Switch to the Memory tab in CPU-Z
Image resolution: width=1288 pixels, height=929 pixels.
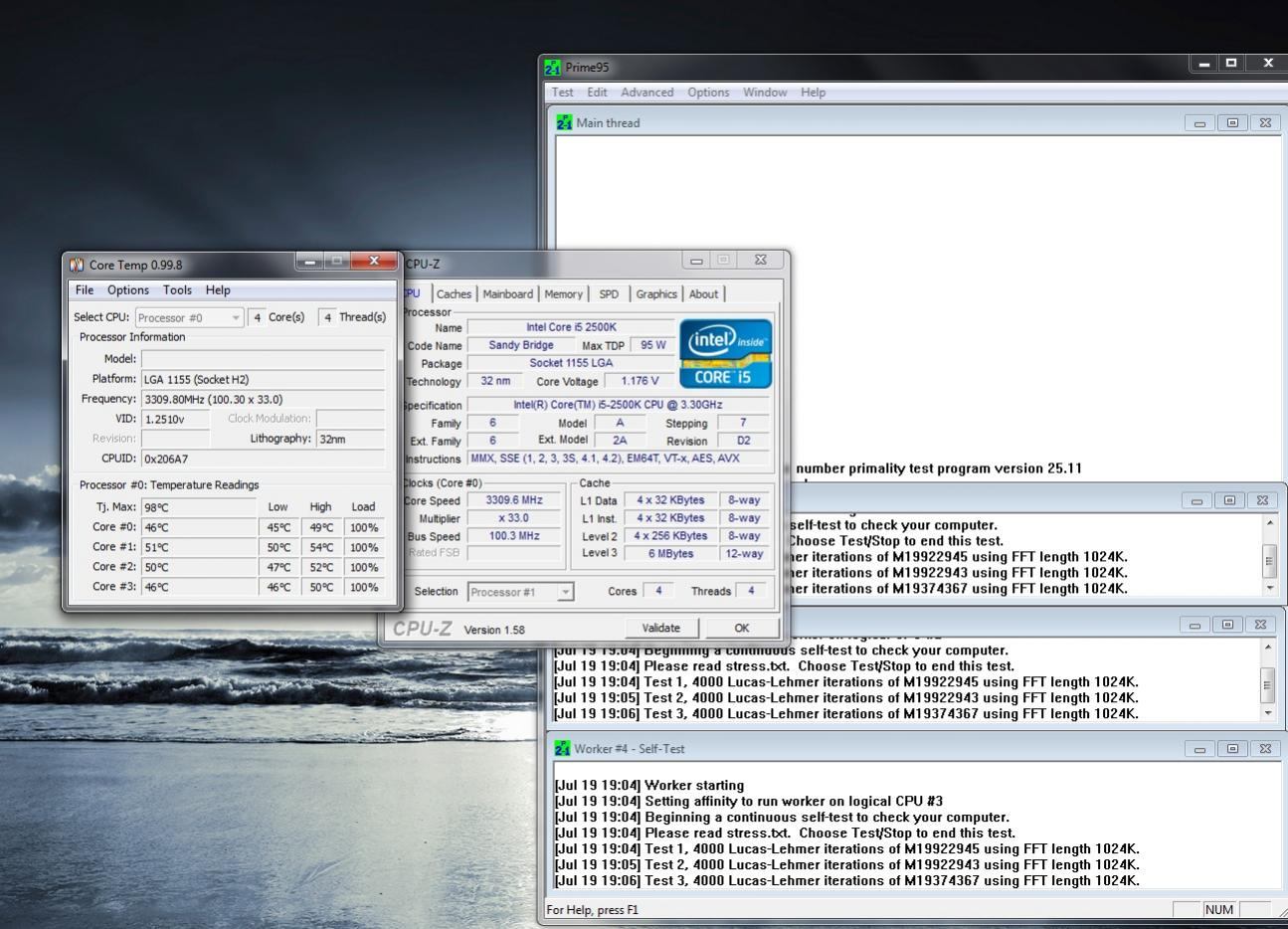[x=563, y=293]
